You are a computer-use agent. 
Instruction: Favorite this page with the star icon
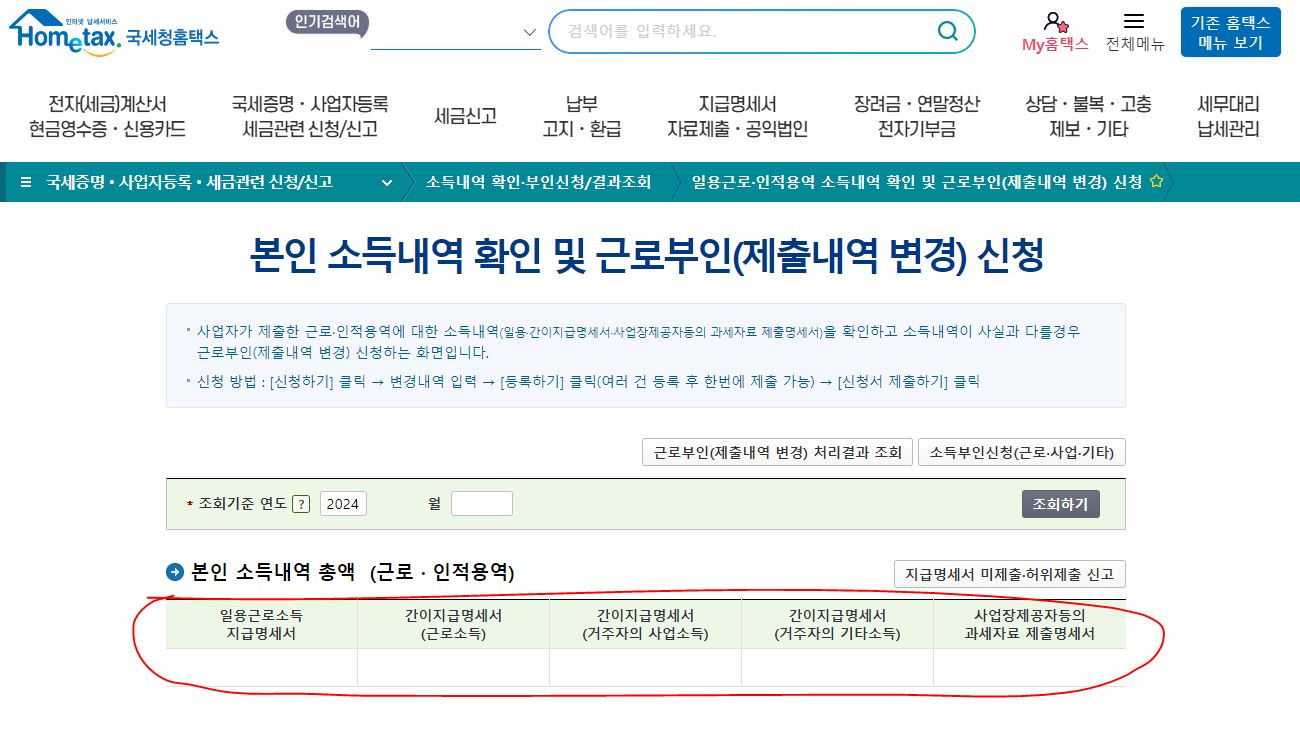pyautogui.click(x=1157, y=183)
